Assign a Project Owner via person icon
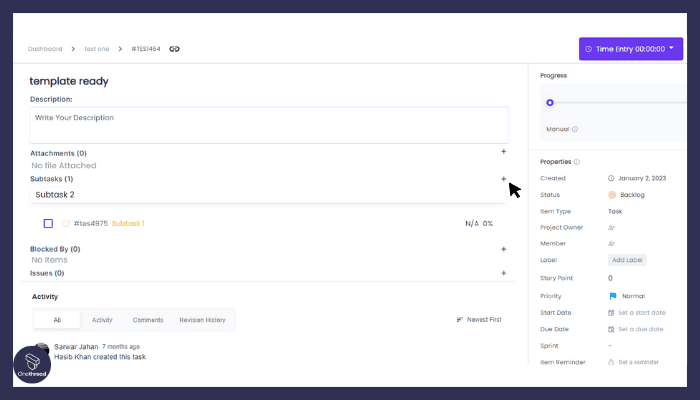This screenshot has width=700, height=400. (611, 228)
